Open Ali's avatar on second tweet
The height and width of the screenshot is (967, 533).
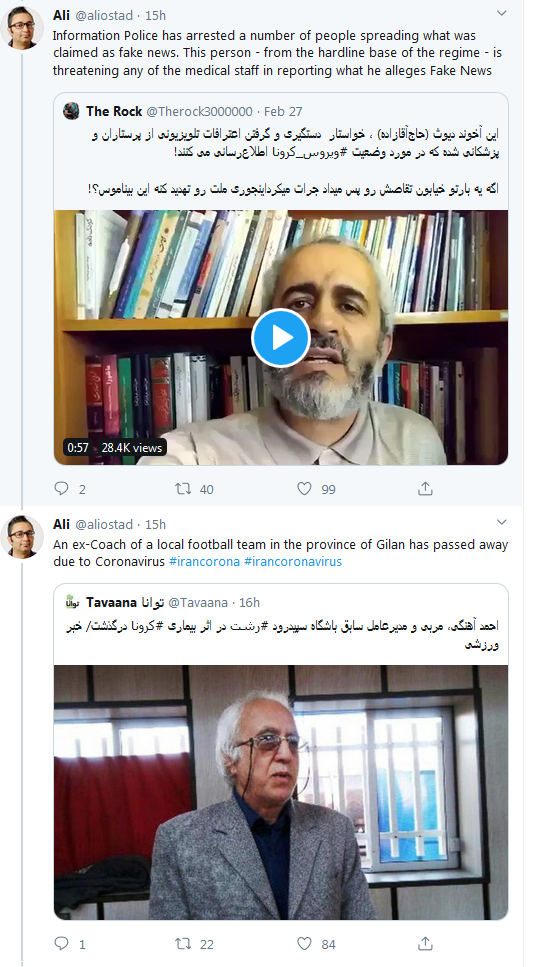(x=22, y=537)
